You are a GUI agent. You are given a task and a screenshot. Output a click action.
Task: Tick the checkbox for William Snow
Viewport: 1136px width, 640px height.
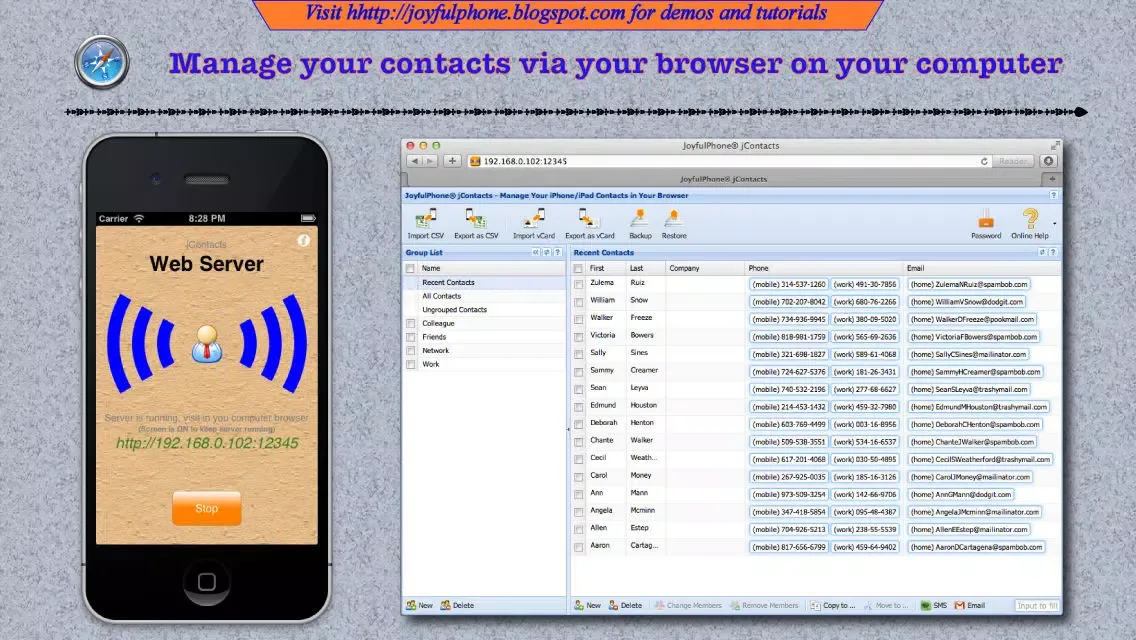(x=578, y=302)
